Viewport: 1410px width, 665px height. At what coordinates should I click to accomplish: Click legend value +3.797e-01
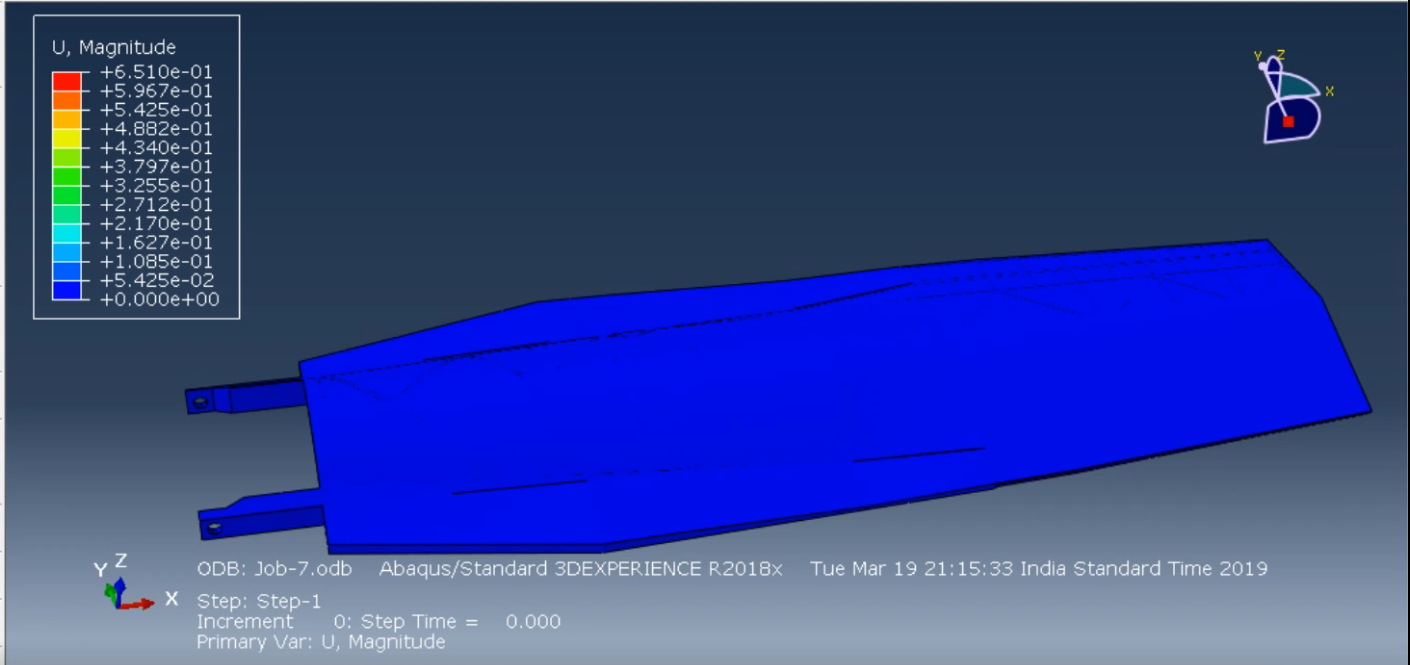click(x=156, y=167)
